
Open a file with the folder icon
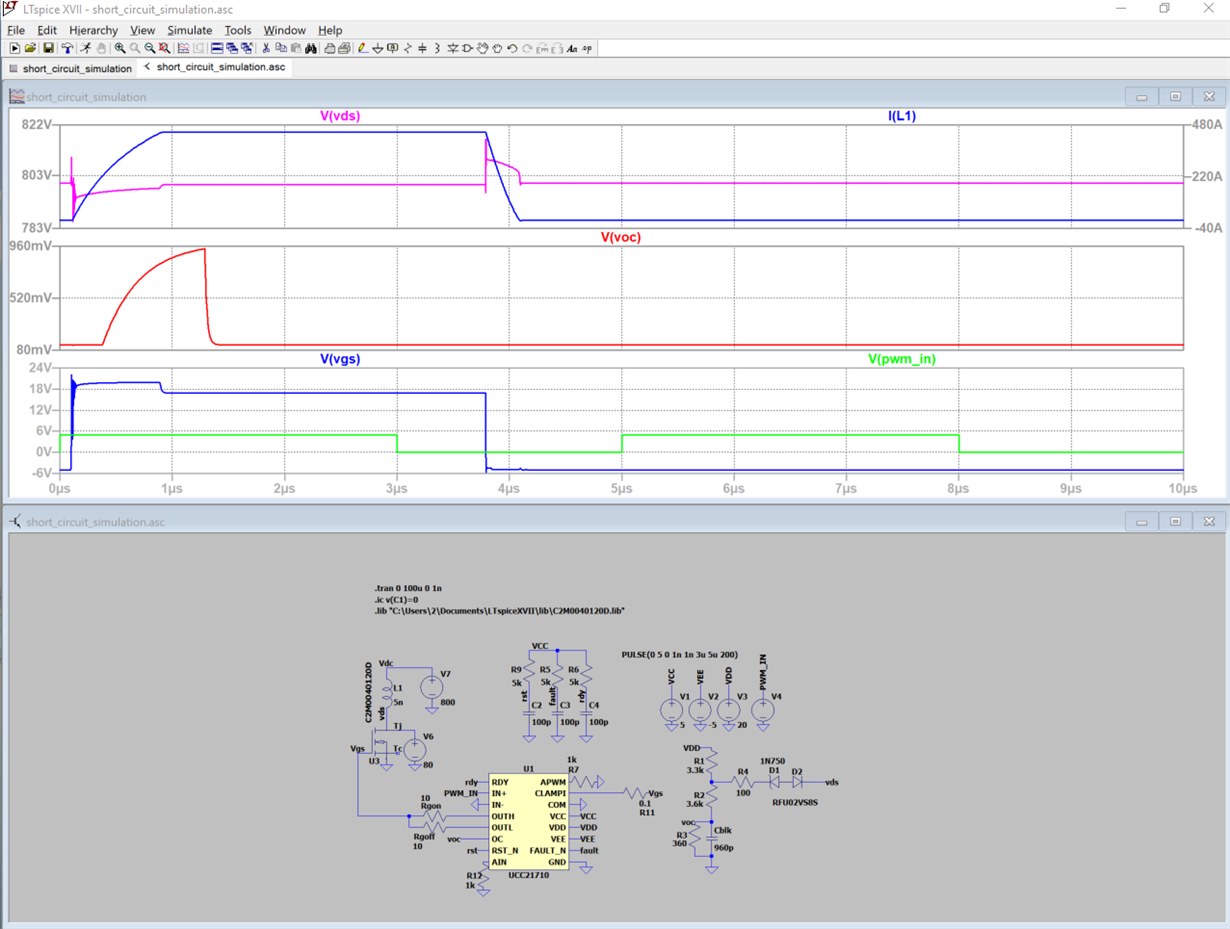pos(30,48)
